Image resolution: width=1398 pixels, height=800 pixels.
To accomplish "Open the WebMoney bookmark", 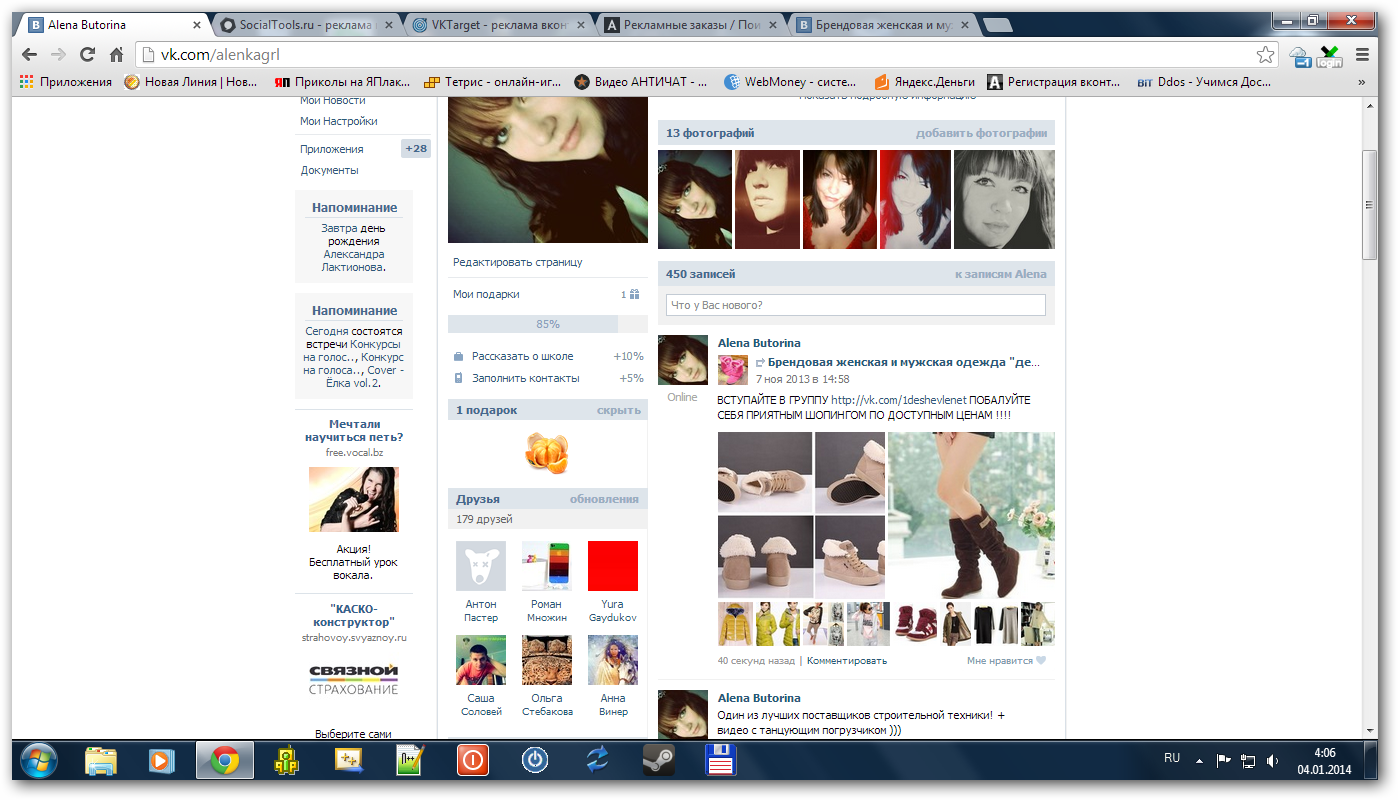I will click(x=789, y=82).
